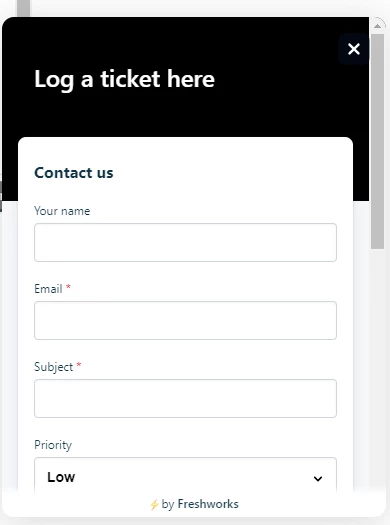The height and width of the screenshot is (525, 390).
Task: Click the 'Email' field label
Action: tap(48, 289)
